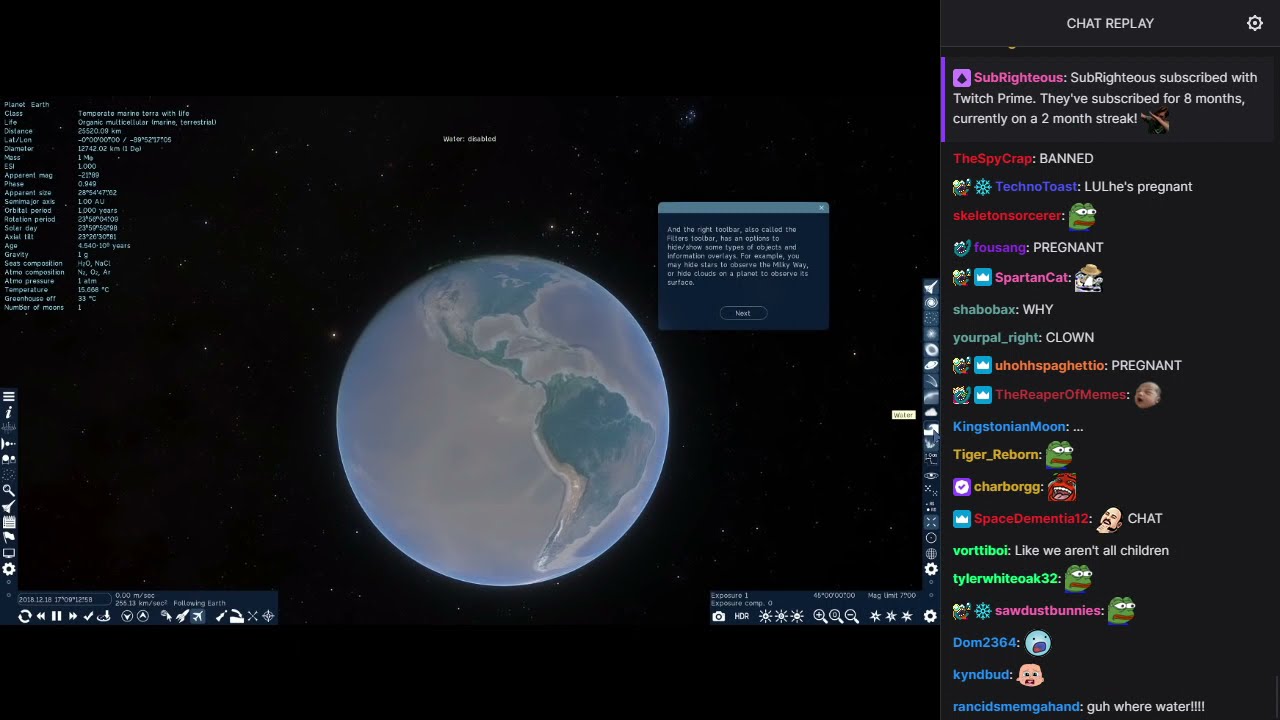Increase exposure with sun plus icon
Image resolution: width=1280 pixels, height=720 pixels.
[x=765, y=616]
